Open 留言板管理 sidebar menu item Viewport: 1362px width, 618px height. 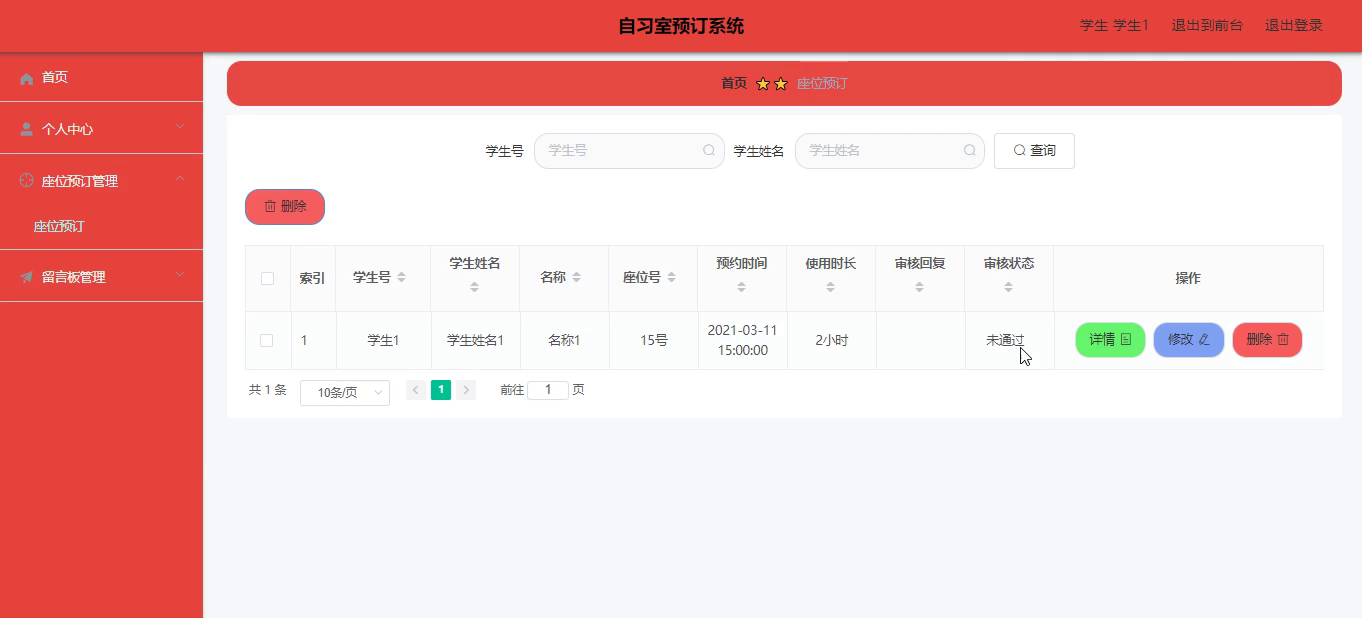pos(101,277)
